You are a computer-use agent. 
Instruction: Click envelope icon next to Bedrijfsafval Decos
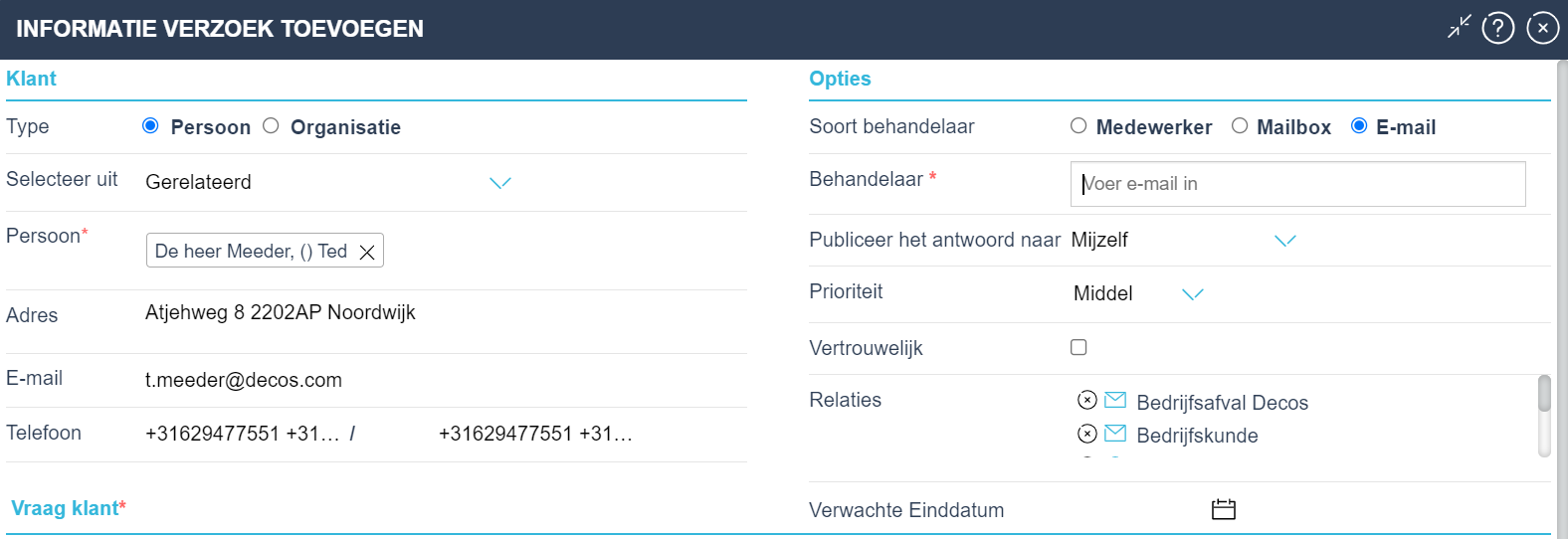tap(1115, 400)
